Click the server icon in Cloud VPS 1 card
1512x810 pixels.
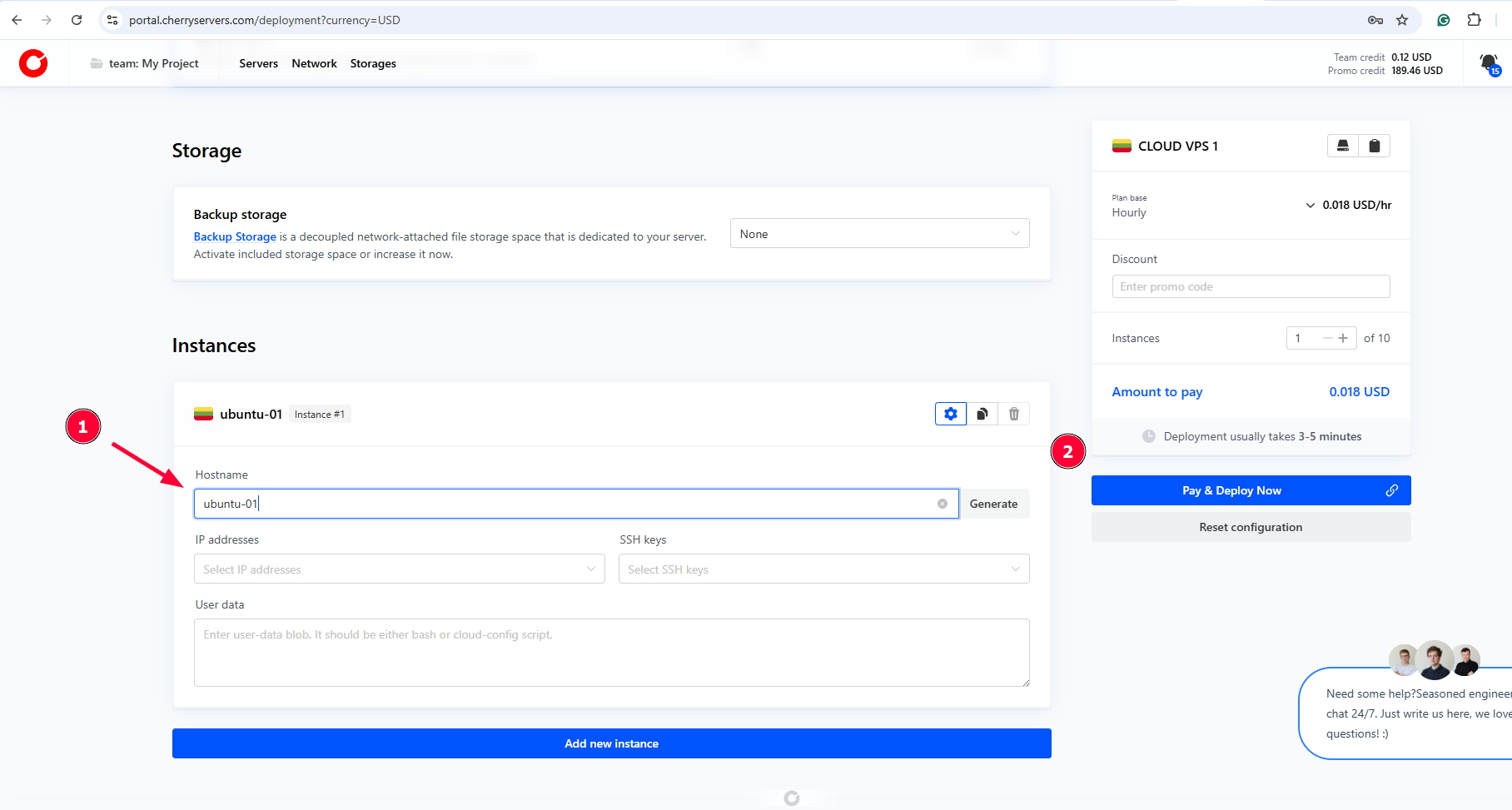(1342, 146)
